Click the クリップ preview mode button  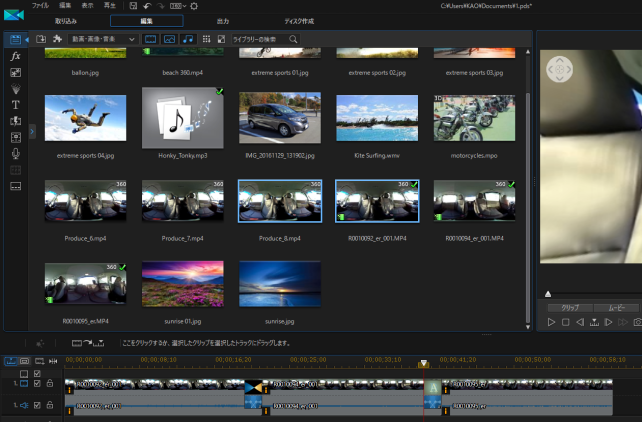(x=569, y=307)
